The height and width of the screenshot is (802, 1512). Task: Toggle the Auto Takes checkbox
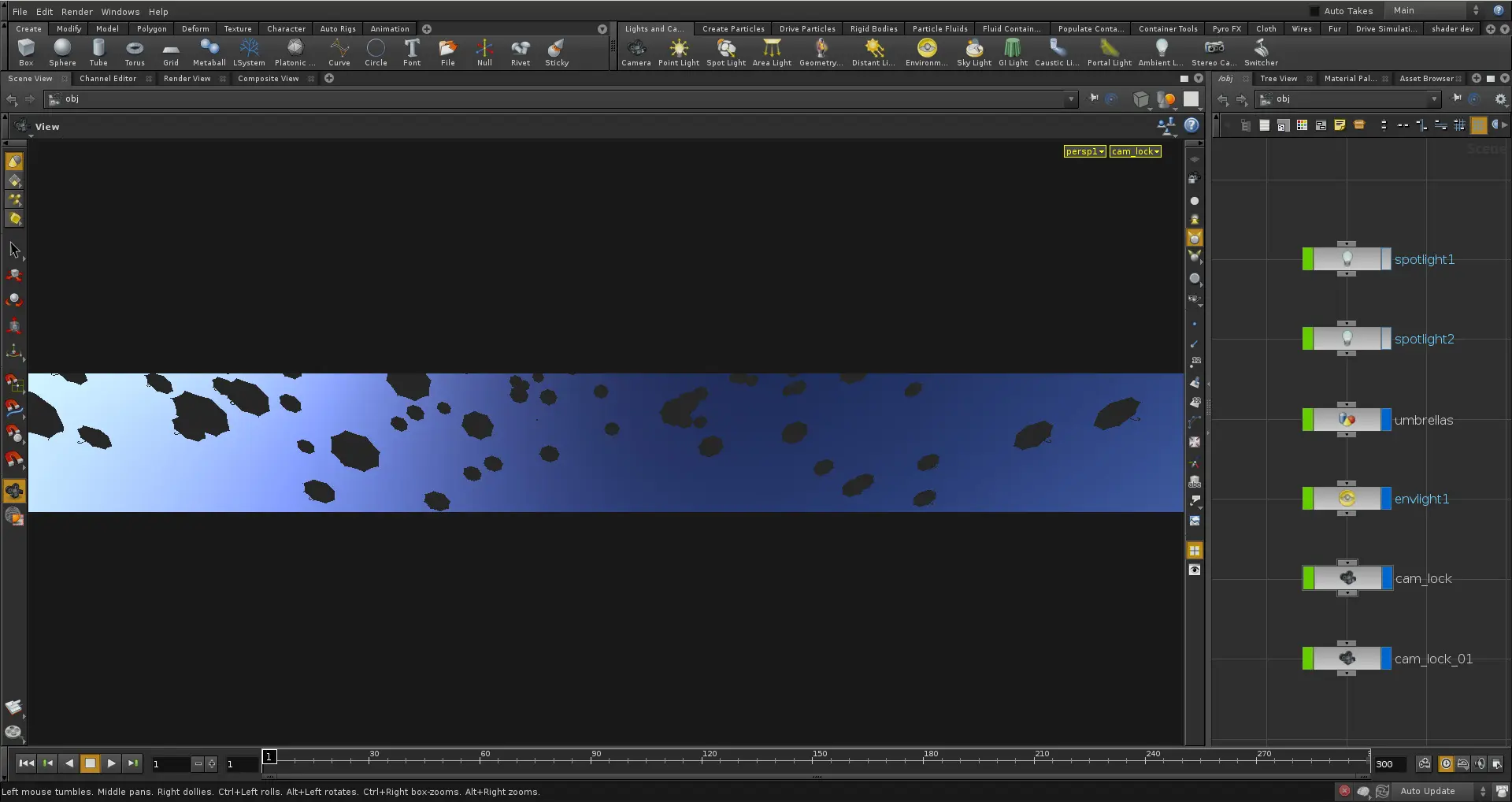(x=1314, y=11)
